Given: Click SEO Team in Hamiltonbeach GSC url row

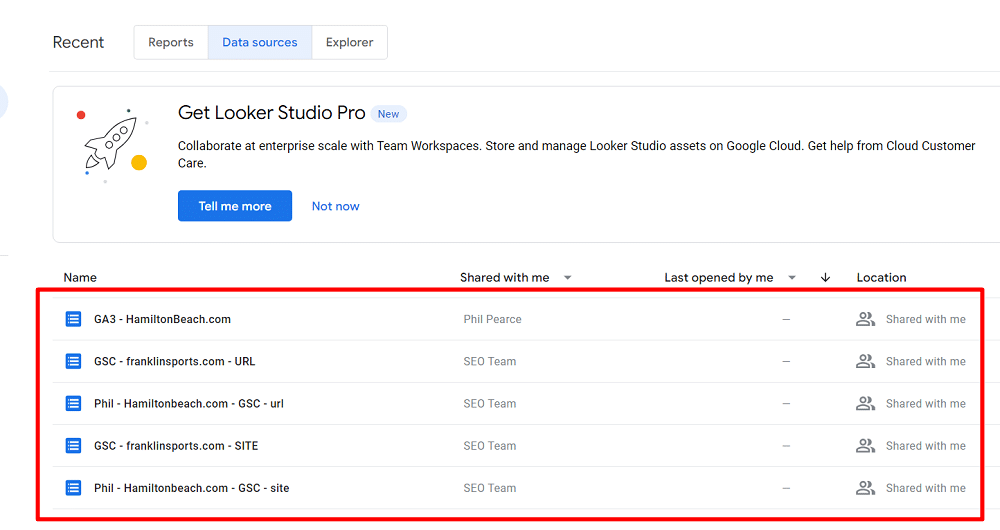Looking at the screenshot, I should click(x=490, y=403).
